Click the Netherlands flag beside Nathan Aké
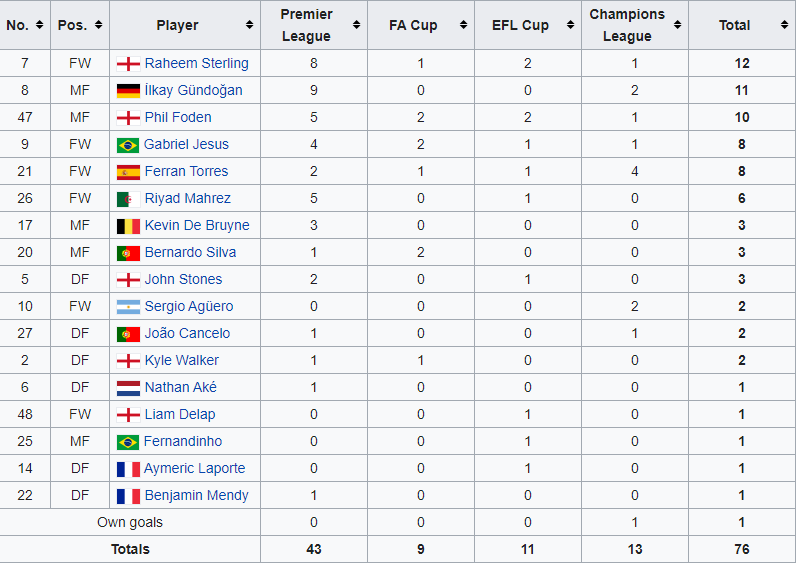 [128, 387]
